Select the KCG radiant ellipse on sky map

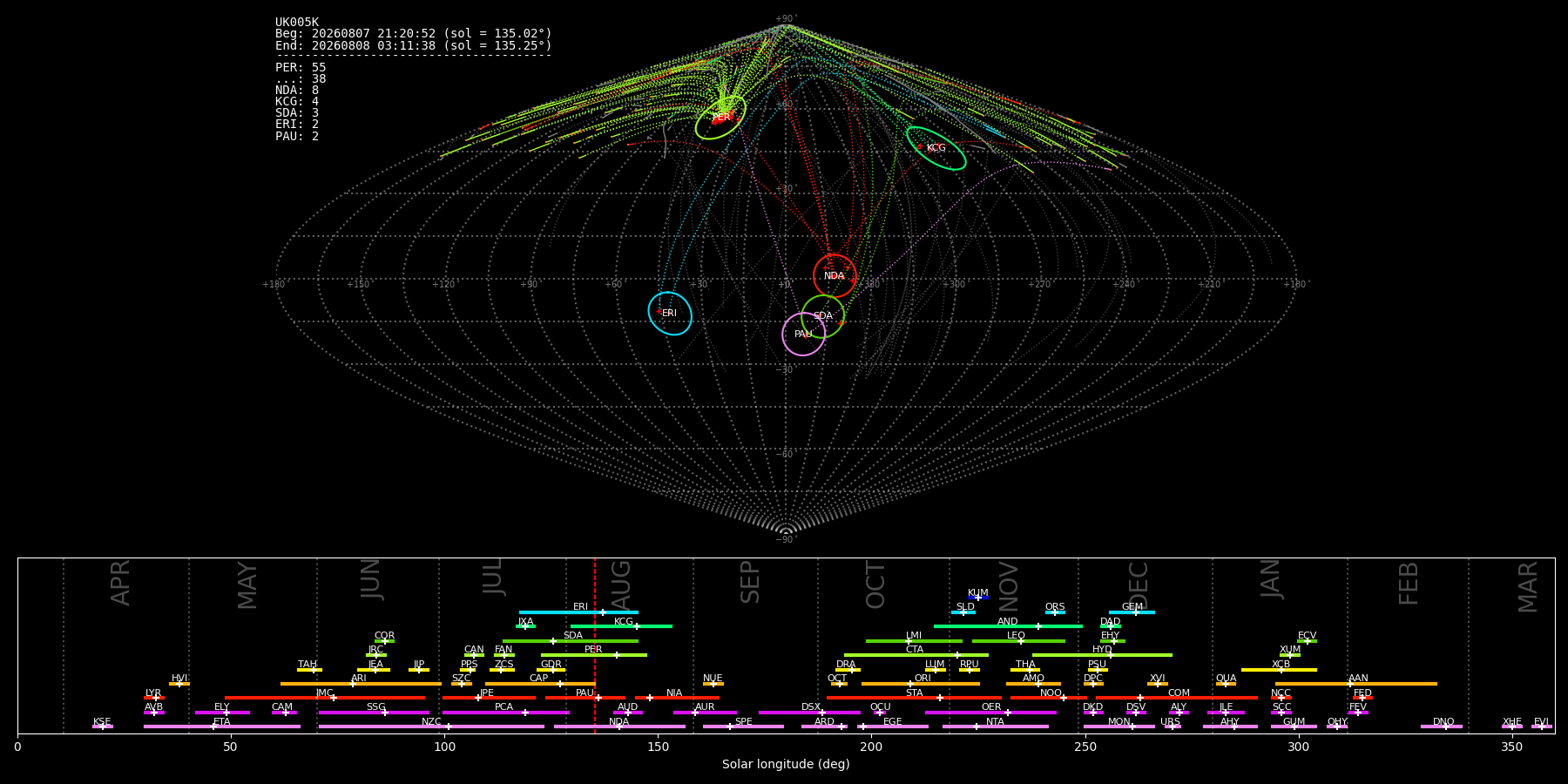point(936,148)
